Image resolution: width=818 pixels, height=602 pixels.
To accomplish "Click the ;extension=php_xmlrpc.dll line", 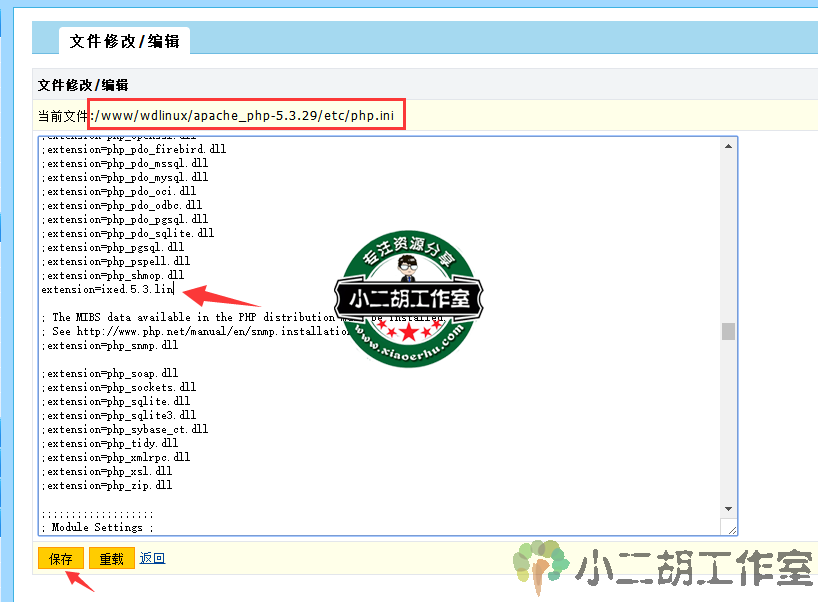I will click(x=116, y=457).
